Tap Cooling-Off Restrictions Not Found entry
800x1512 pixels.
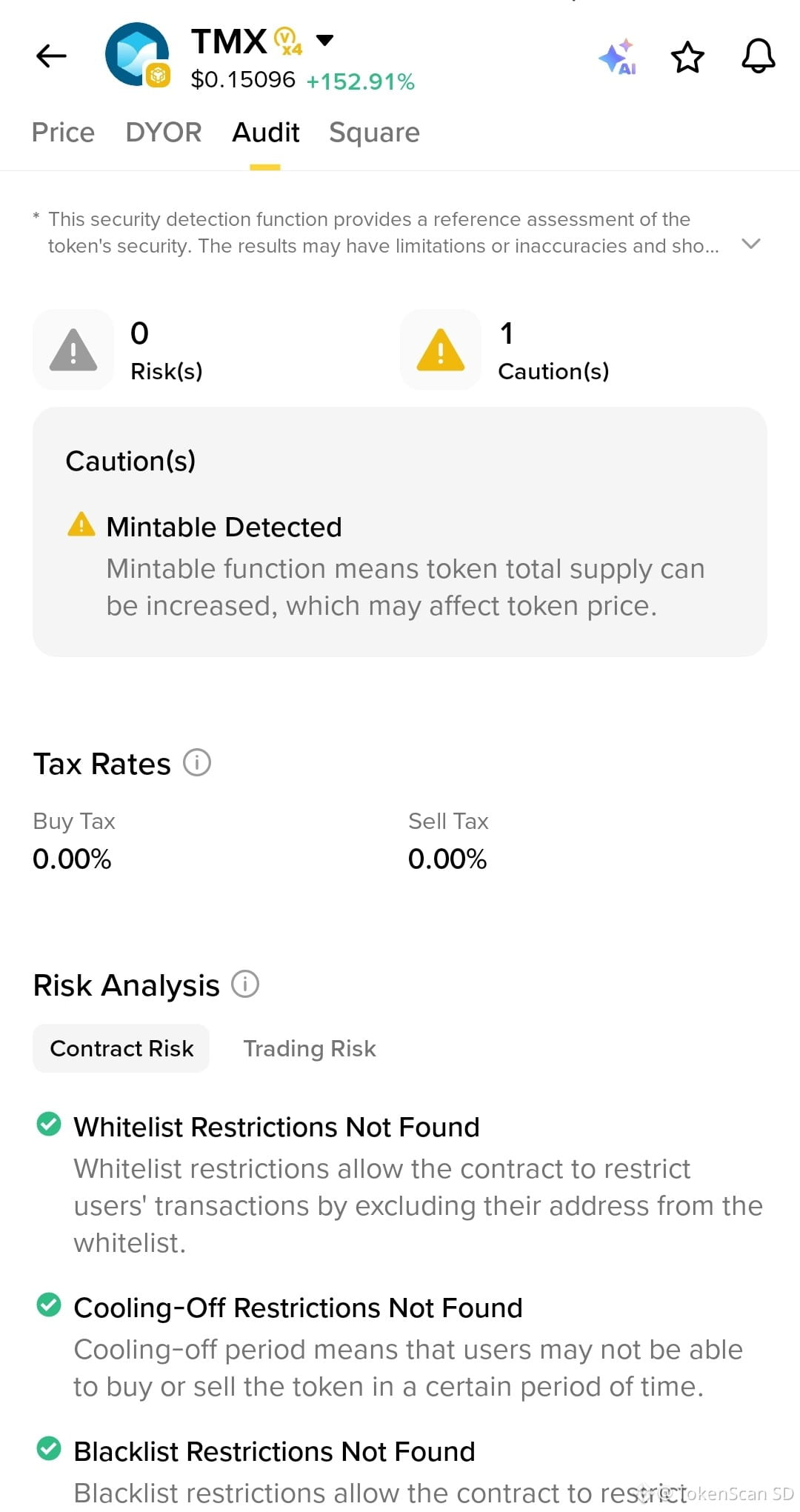click(400, 1346)
